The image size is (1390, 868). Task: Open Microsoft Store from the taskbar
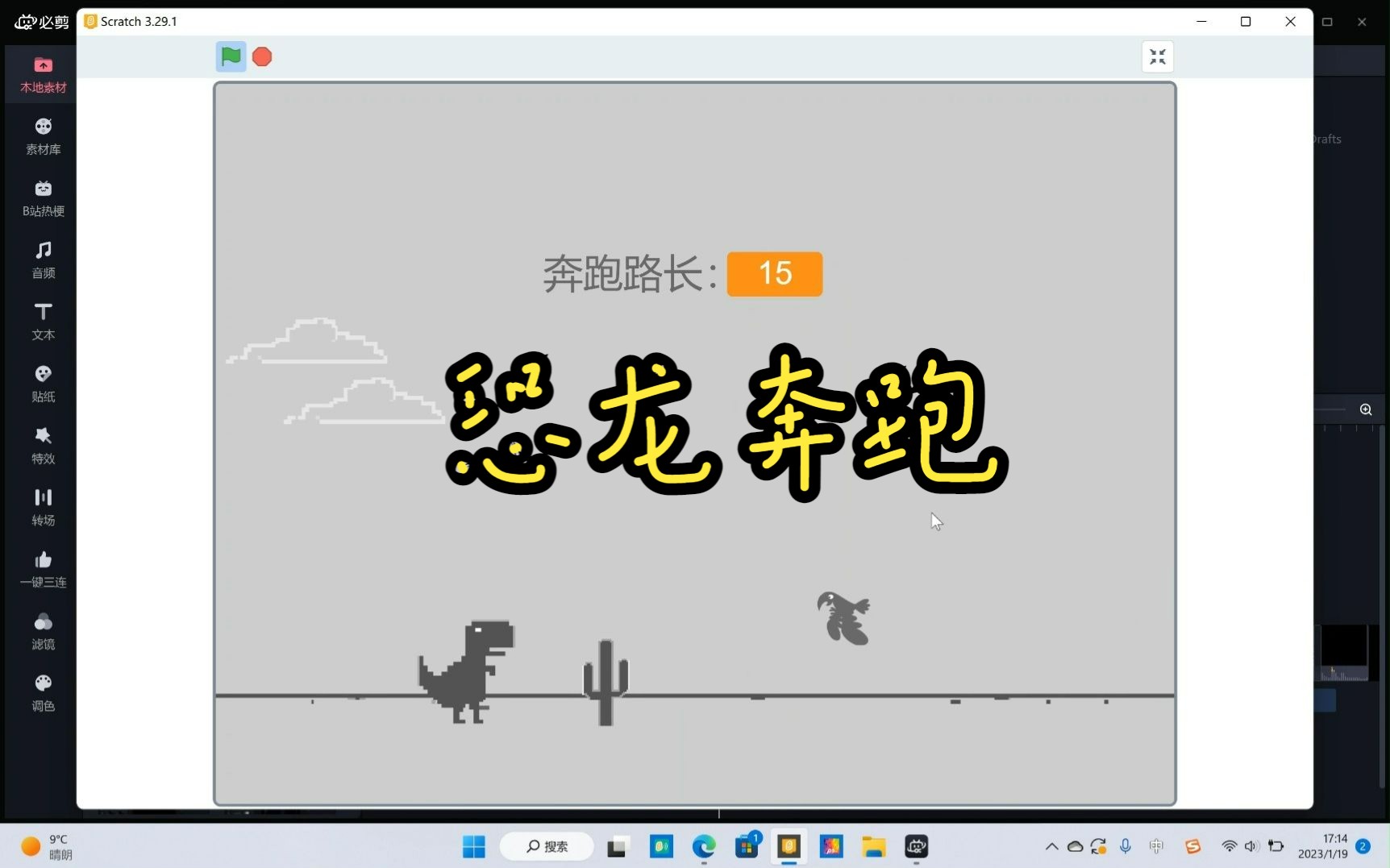[x=747, y=846]
